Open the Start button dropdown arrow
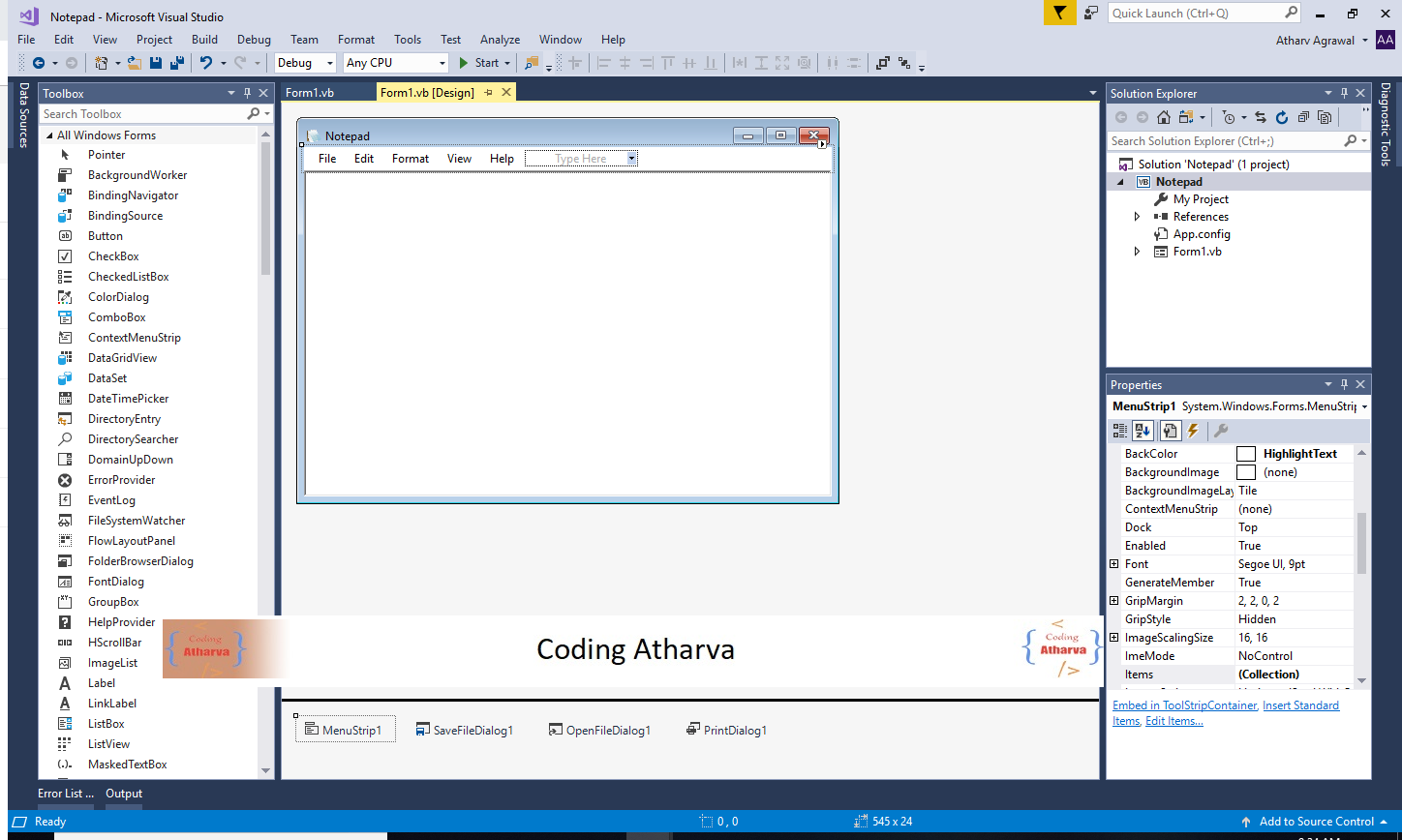This screenshot has width=1402, height=840. pos(506,63)
